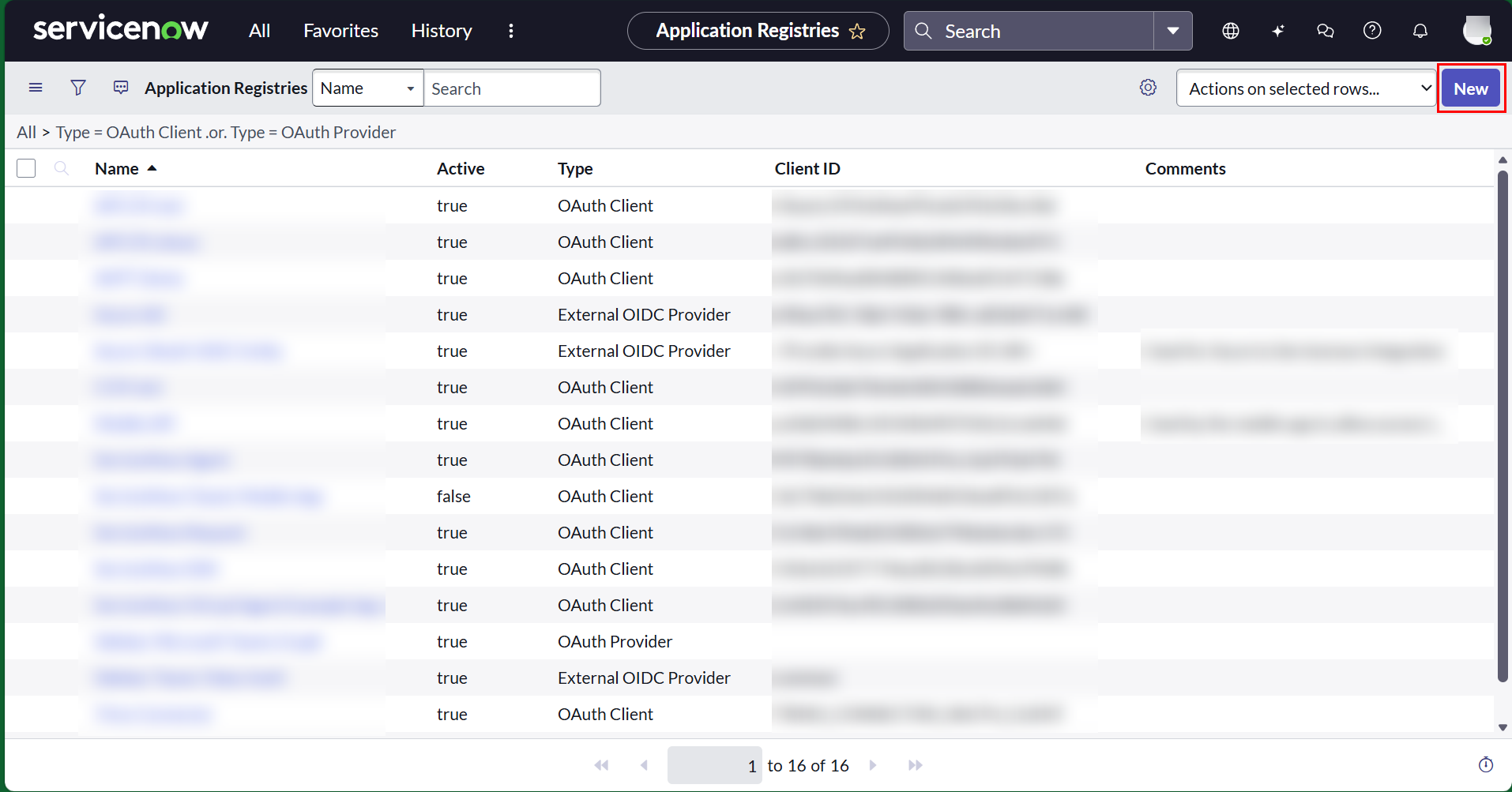Click the New button
Viewport: 1512px width, 792px height.
pos(1471,88)
